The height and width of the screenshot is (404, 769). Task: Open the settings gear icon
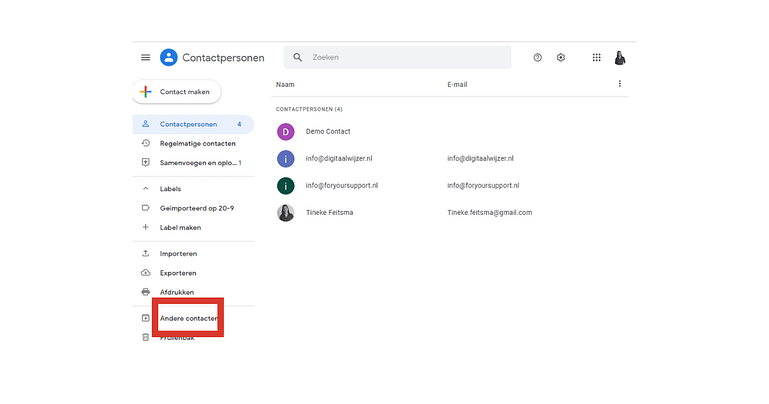(x=561, y=58)
